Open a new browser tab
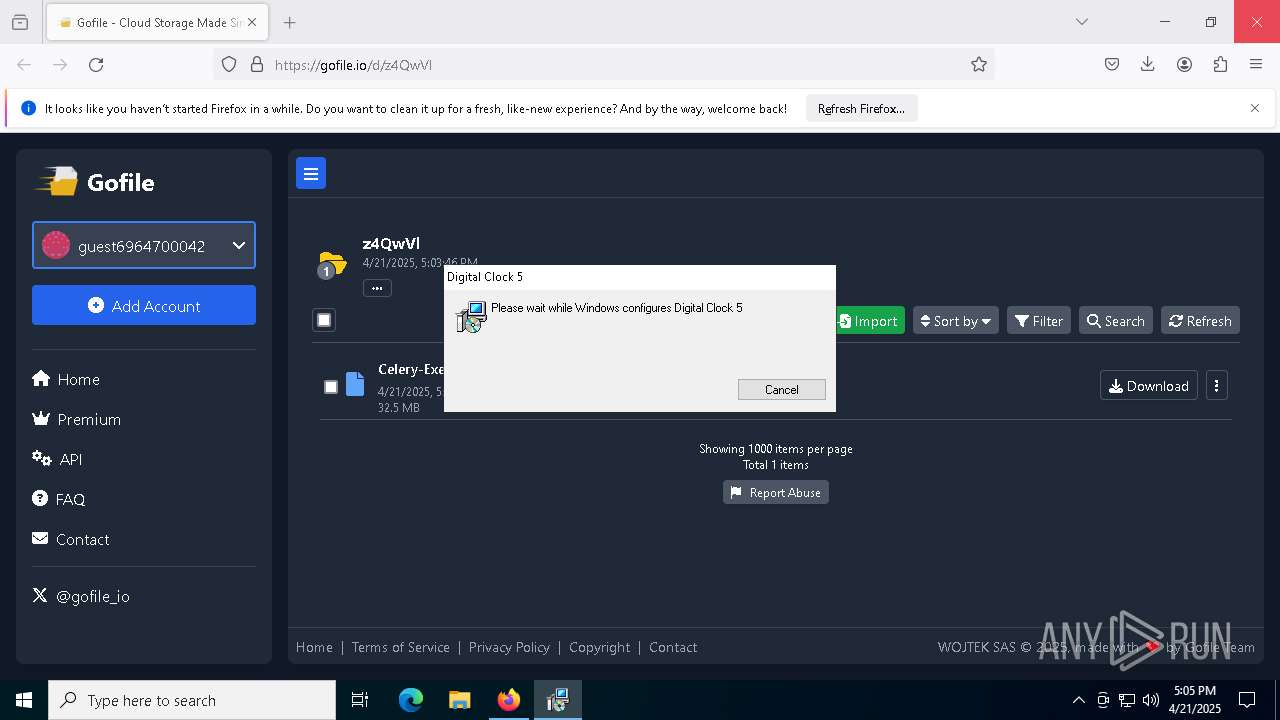The height and width of the screenshot is (720, 1280). 290,22
